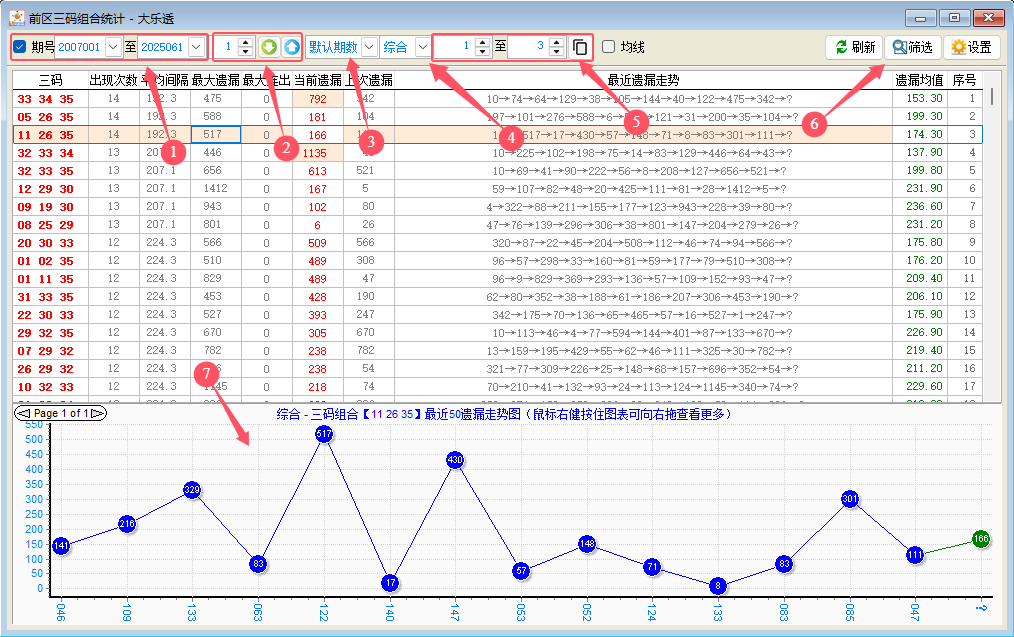
Task: Open the 默认期数 dropdown
Action: coord(368,47)
